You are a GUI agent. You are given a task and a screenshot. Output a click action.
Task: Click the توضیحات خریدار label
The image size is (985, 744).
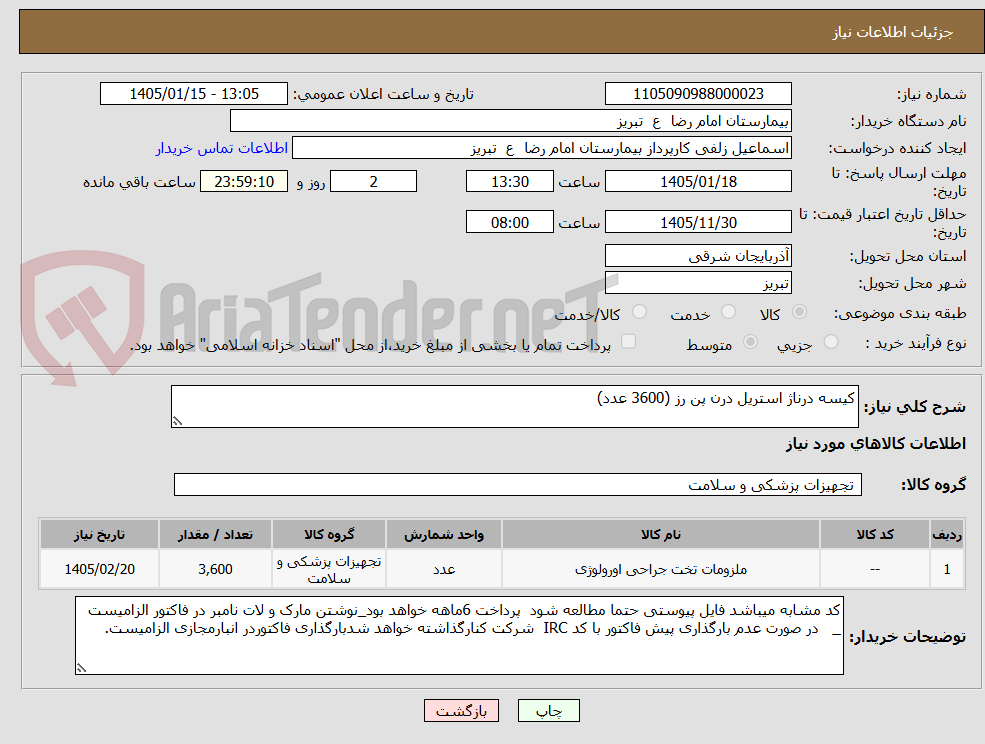tap(908, 637)
